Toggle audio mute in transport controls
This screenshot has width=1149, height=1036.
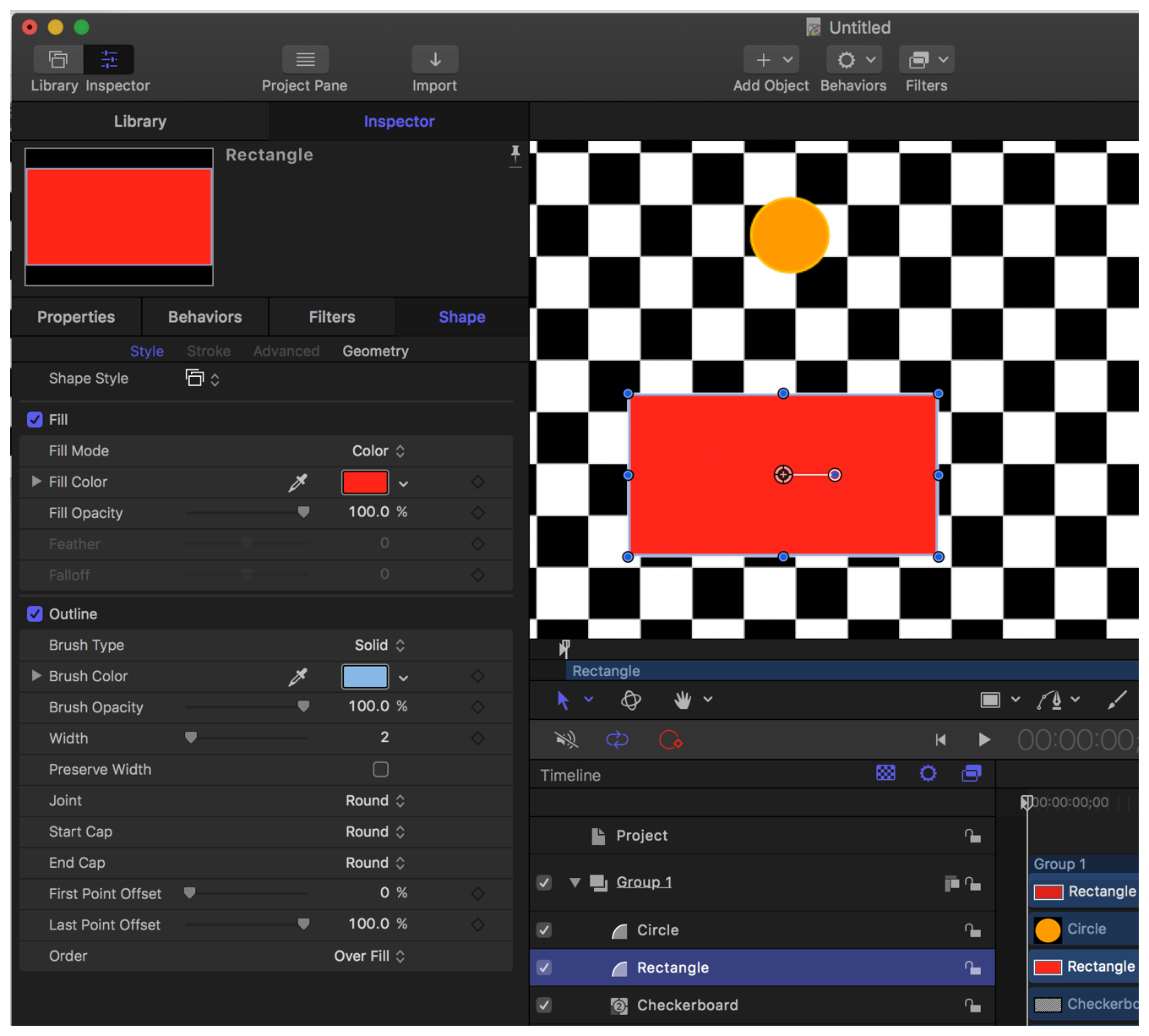click(x=566, y=740)
